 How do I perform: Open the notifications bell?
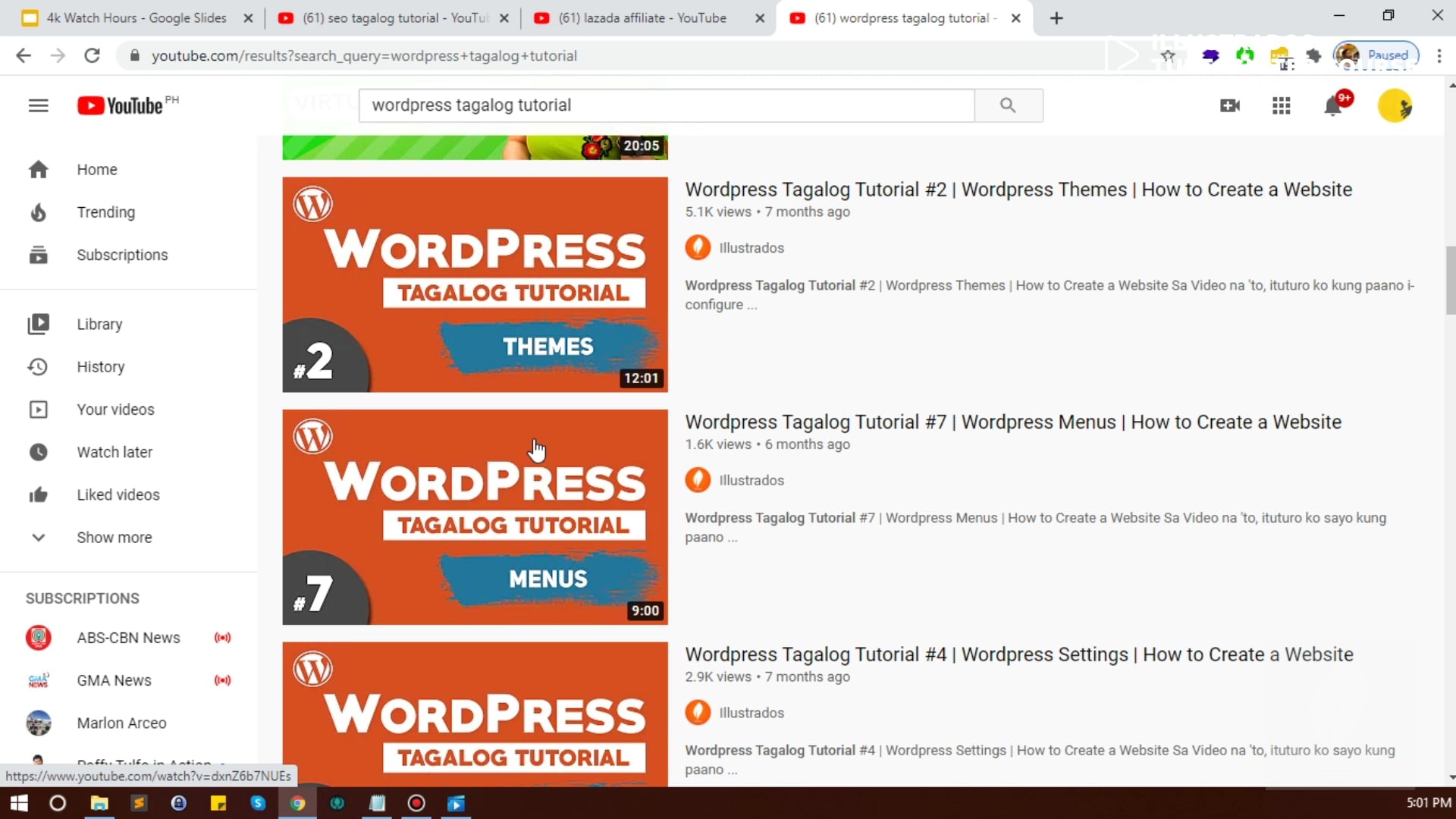1332,106
